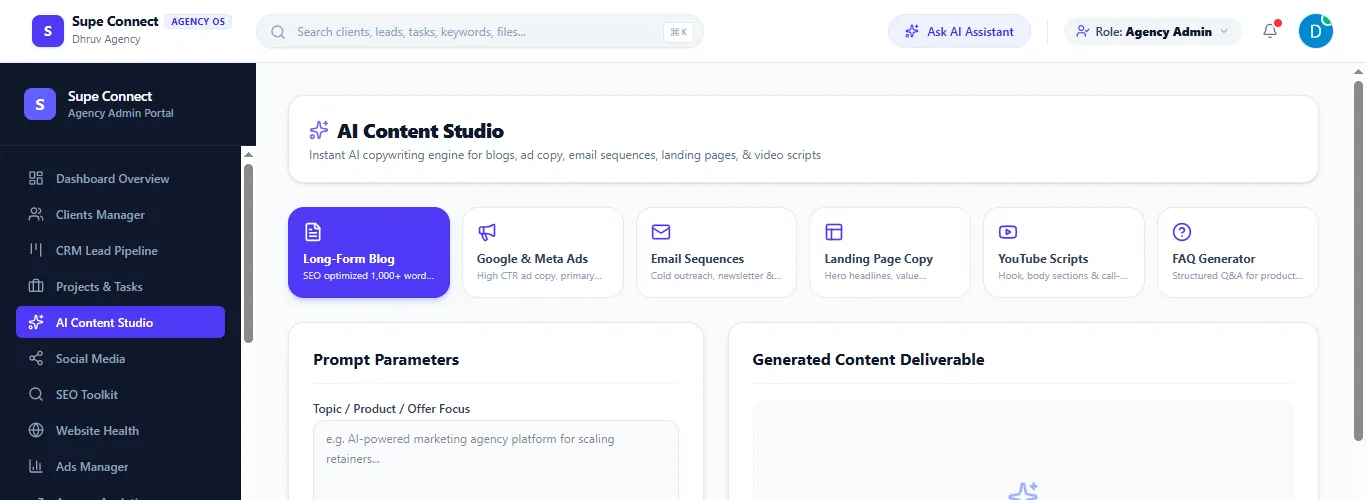Select Email Sequences content type
The image size is (1366, 500).
coord(716,253)
